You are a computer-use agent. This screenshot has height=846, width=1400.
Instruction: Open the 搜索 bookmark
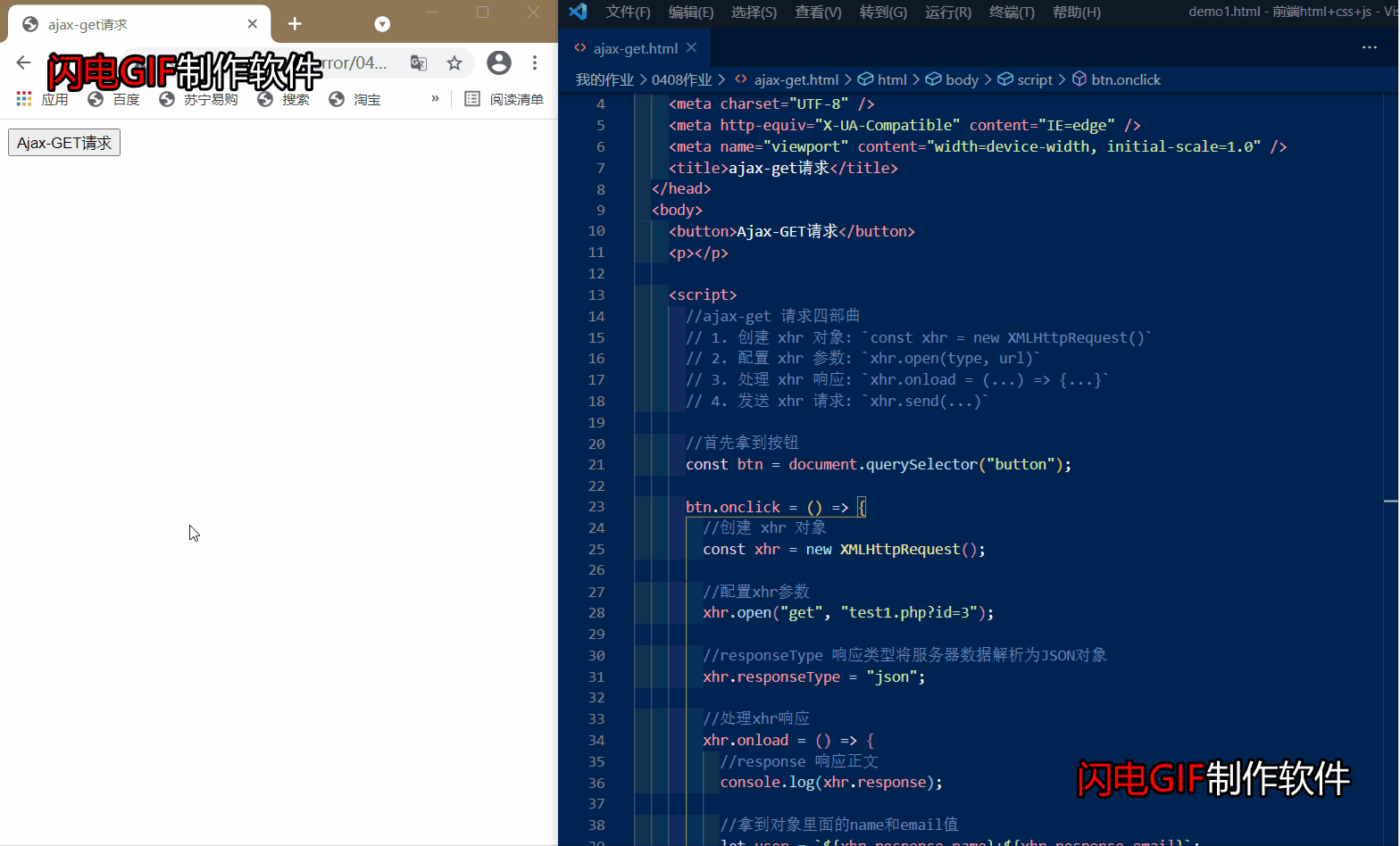tap(283, 99)
